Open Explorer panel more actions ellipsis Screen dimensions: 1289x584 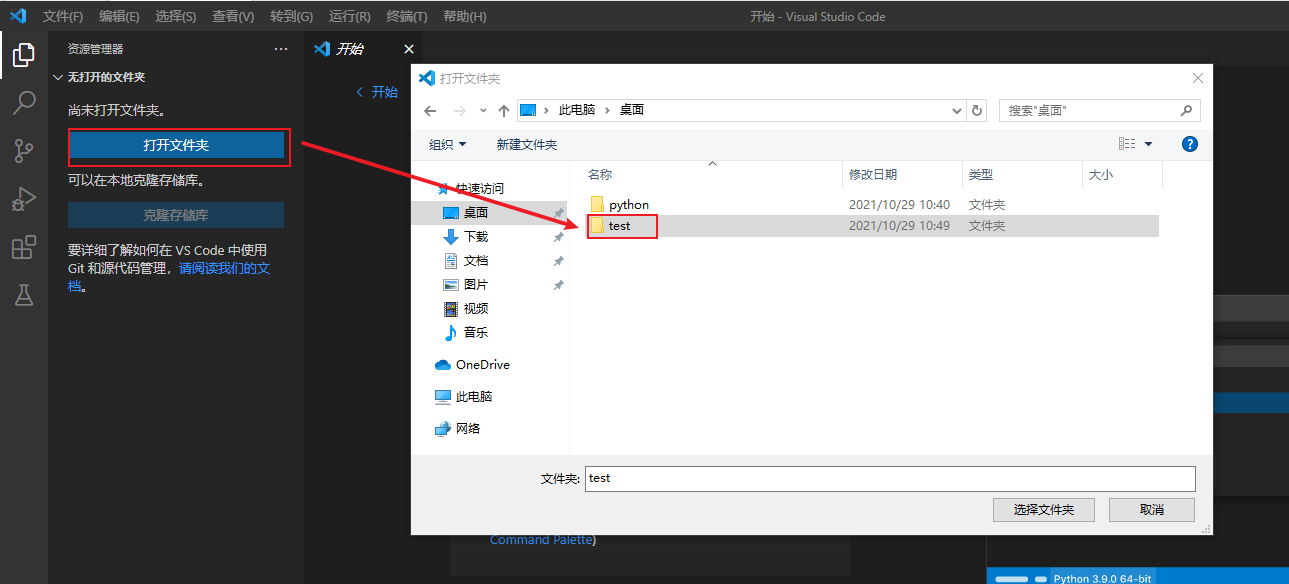point(280,49)
